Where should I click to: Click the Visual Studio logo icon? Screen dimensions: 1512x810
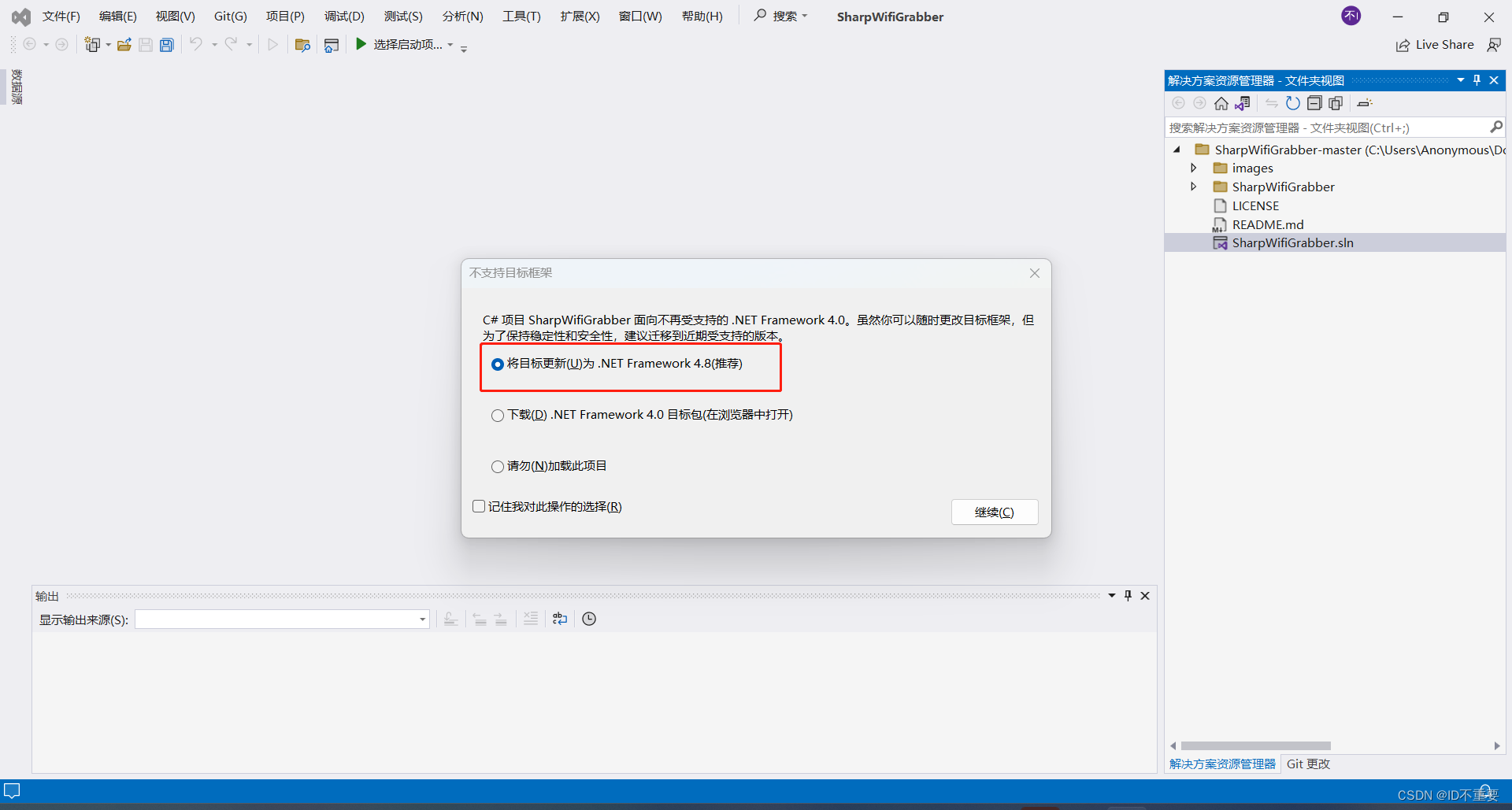click(x=21, y=17)
